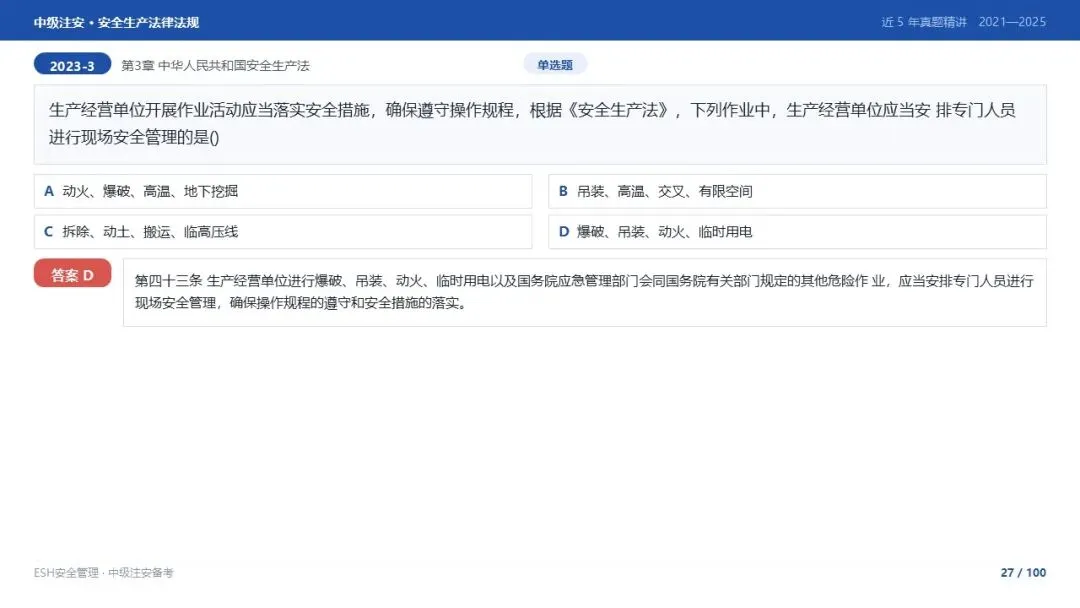Select option D 爆破、吊装、动火、临时用电
The image size is (1080, 608).
(797, 232)
